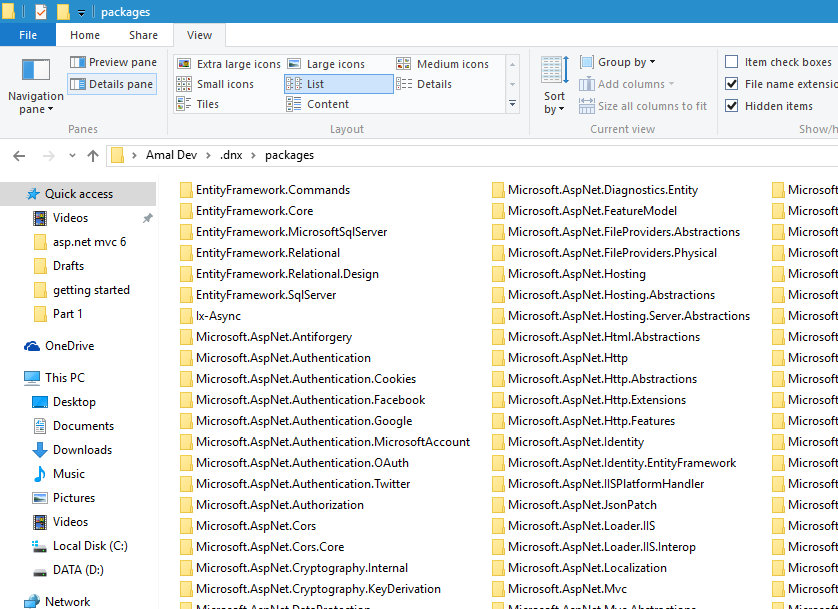Uncheck File name extensions option
This screenshot has height=609, width=838.
pos(732,84)
